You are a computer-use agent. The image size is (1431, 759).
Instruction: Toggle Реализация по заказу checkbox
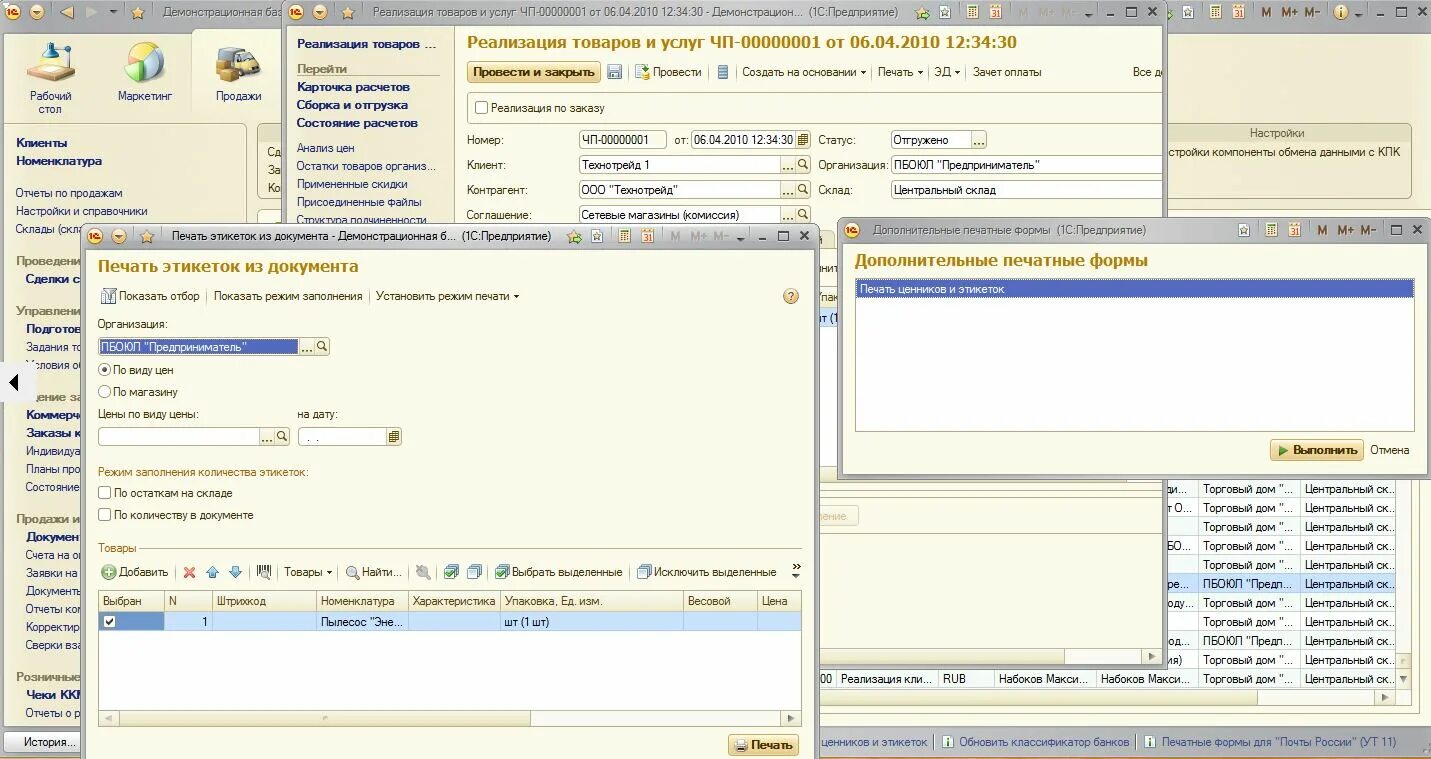pos(482,108)
